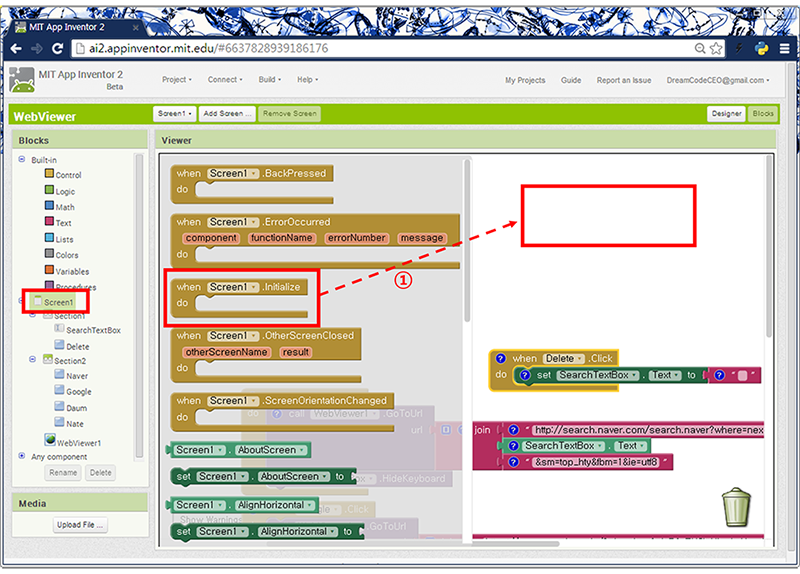Switch to Blocks view
Screen dimensions: 800x574
[x=763, y=114]
